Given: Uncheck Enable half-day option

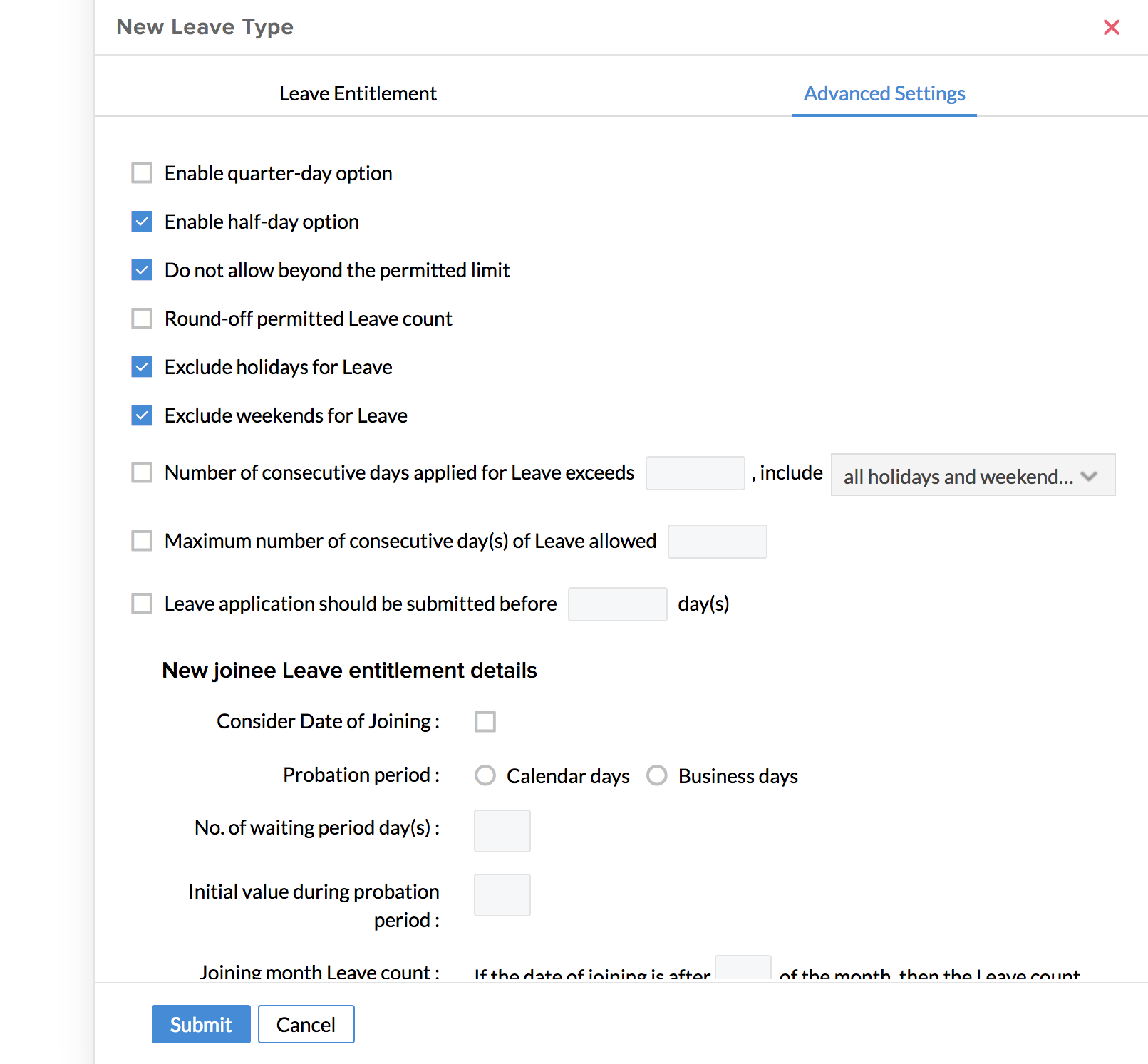Looking at the screenshot, I should point(142,222).
